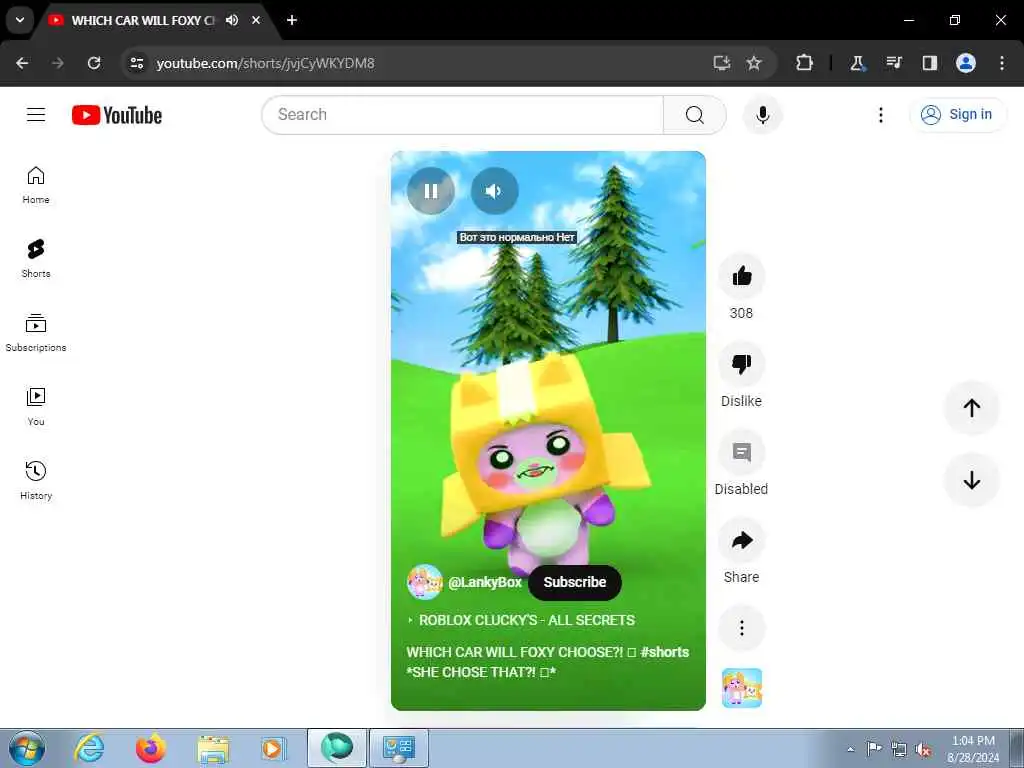
Task: Close the WHICH CAR WILL FOXY tab
Action: point(256,20)
